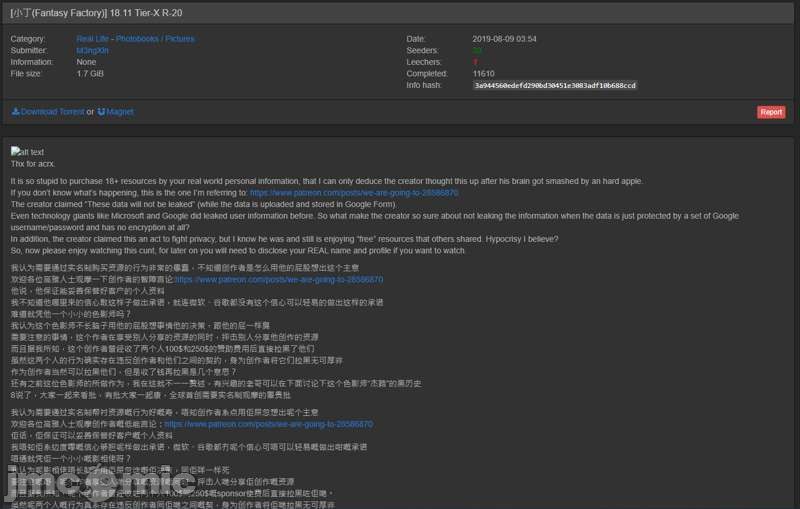This screenshot has height=509, width=800.
Task: Click the download icon beside Download Torrent
Action: (15, 112)
